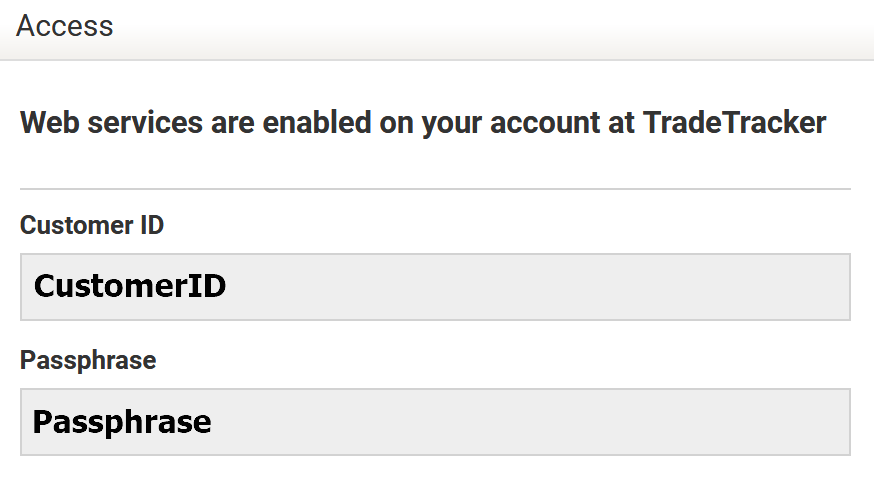This screenshot has height=492, width=874.
Task: Click the word TradeTracker in heading
Action: [735, 122]
